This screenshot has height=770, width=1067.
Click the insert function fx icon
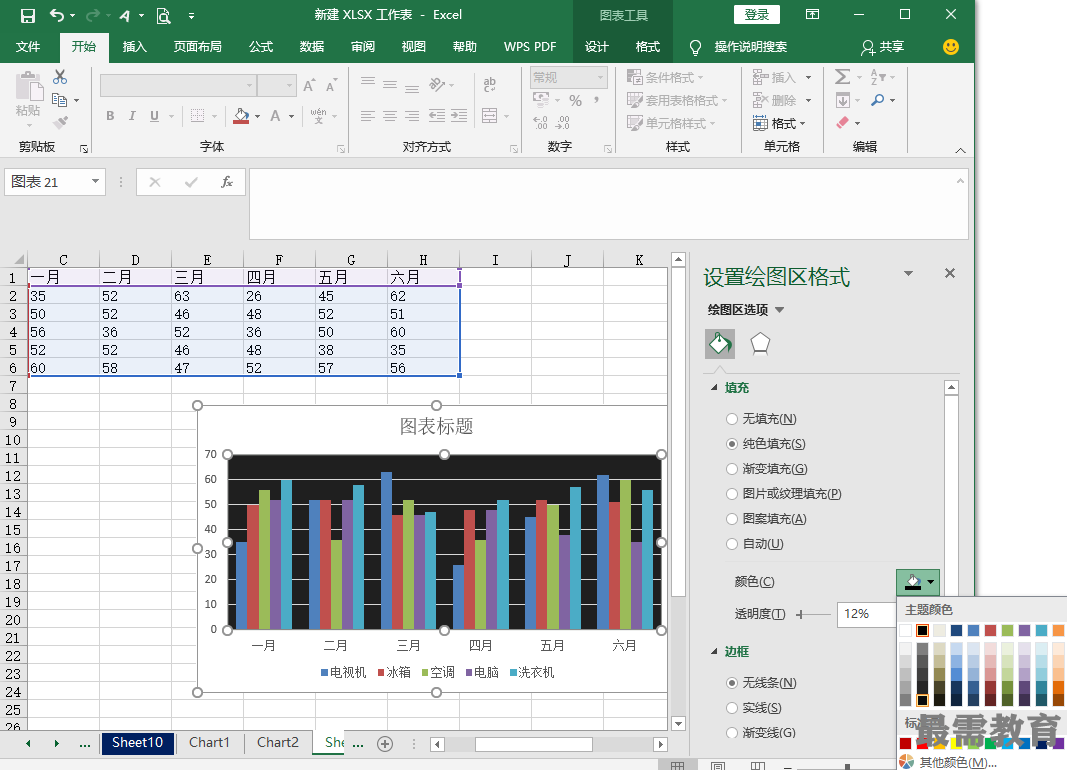click(x=227, y=182)
